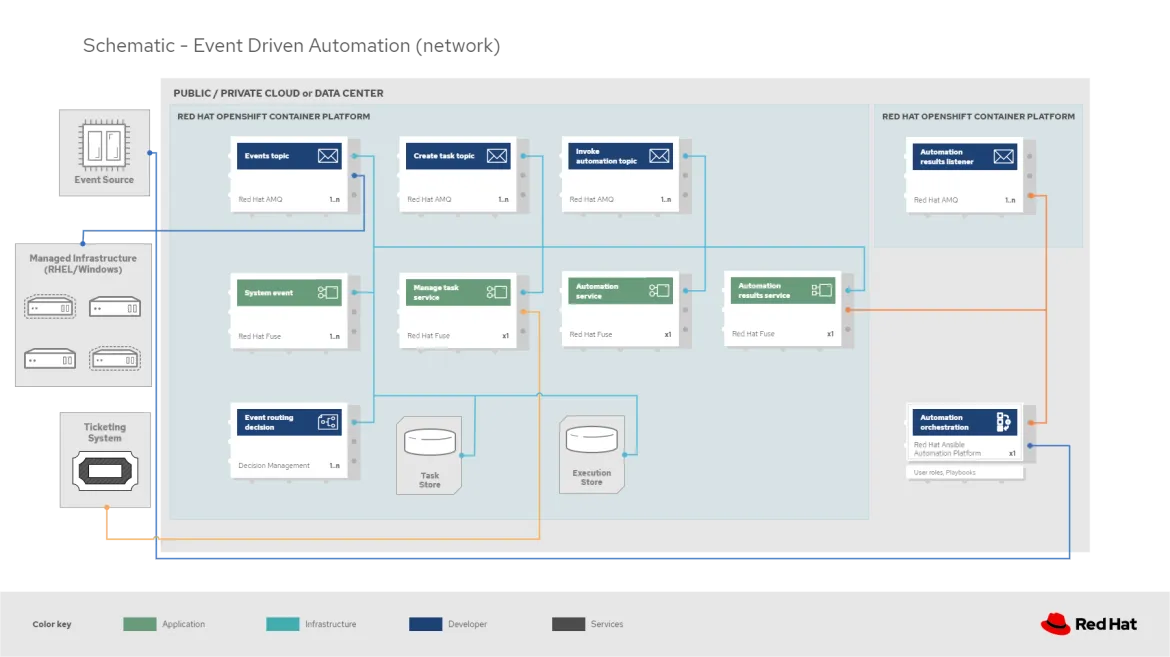The width and height of the screenshot is (1170, 657).
Task: Click the integration icon on Manage task service
Action: pyautogui.click(x=497, y=292)
